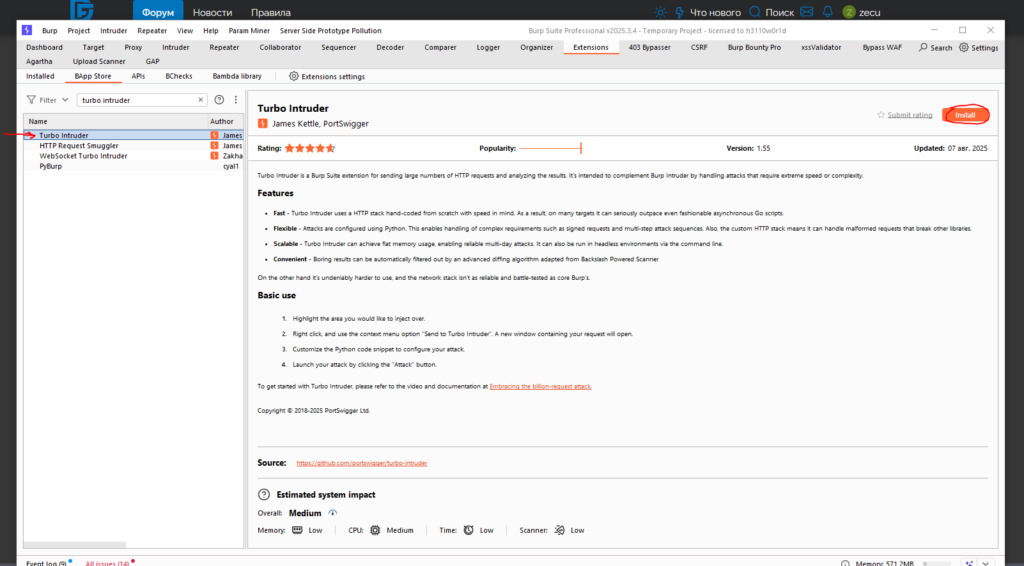This screenshot has width=1024, height=566.
Task: Click the PortSwigger icon in HTTP Request Smuggler row
Action: 214,146
